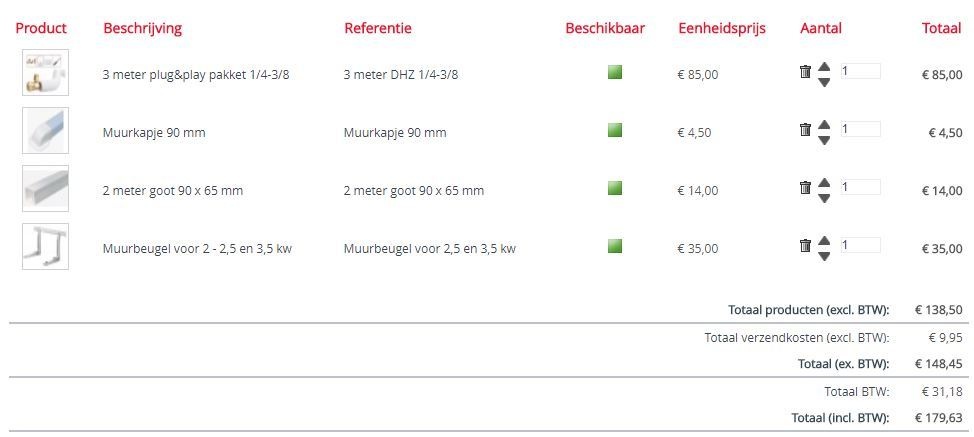Increase 2 meter goot quantity
Screen dimensions: 974x437
[x=824, y=182]
